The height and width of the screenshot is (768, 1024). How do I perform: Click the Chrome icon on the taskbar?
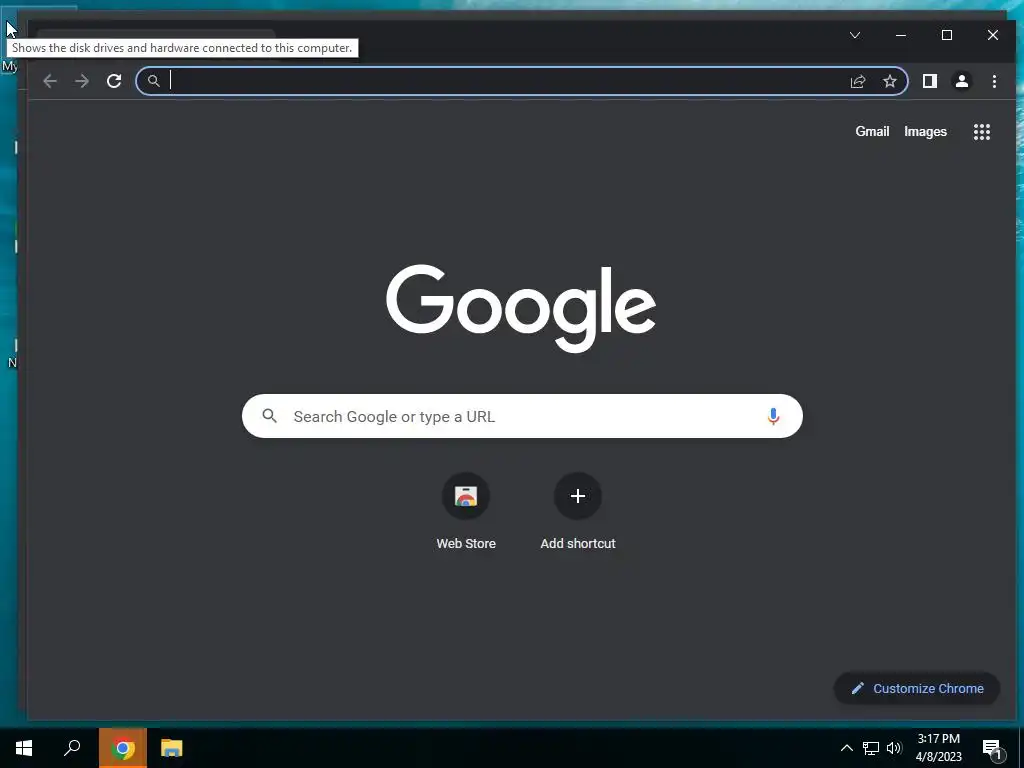(x=123, y=748)
